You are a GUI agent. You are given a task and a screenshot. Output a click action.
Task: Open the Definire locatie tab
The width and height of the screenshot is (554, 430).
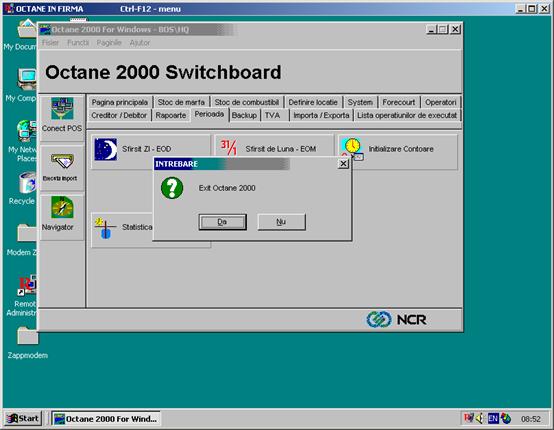[313, 102]
